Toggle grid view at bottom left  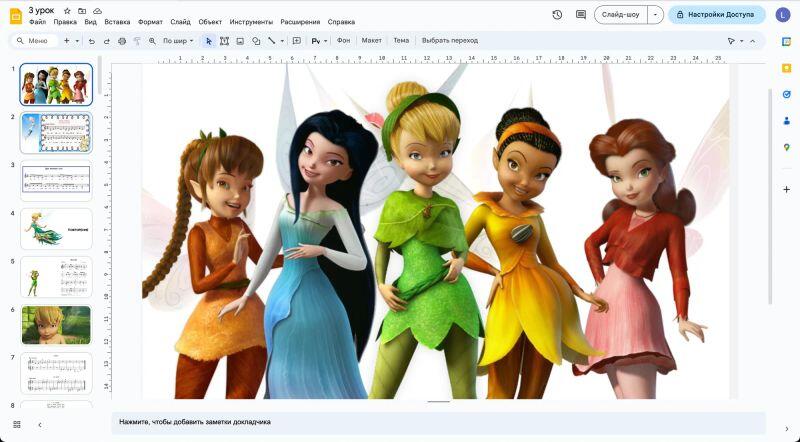click(x=17, y=424)
